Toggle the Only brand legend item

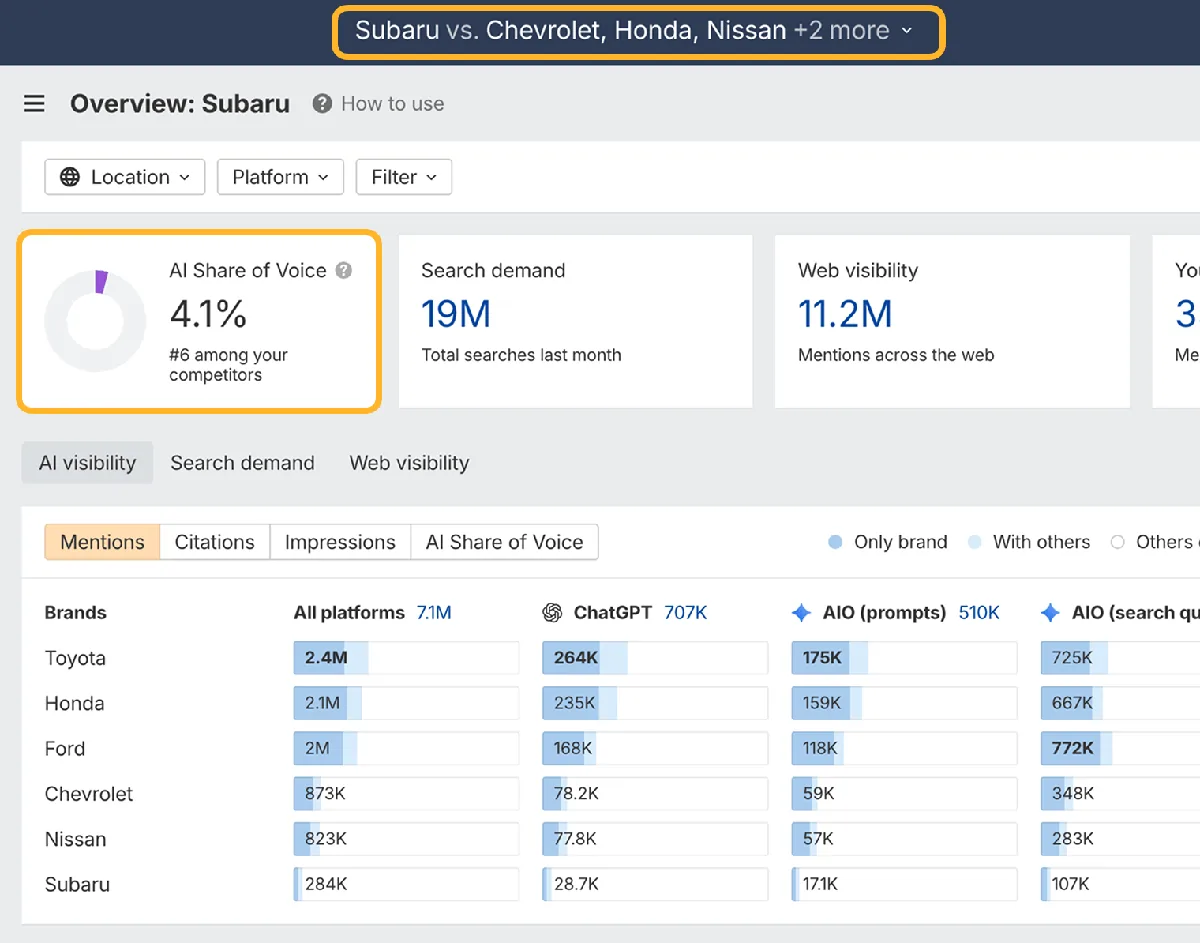888,542
